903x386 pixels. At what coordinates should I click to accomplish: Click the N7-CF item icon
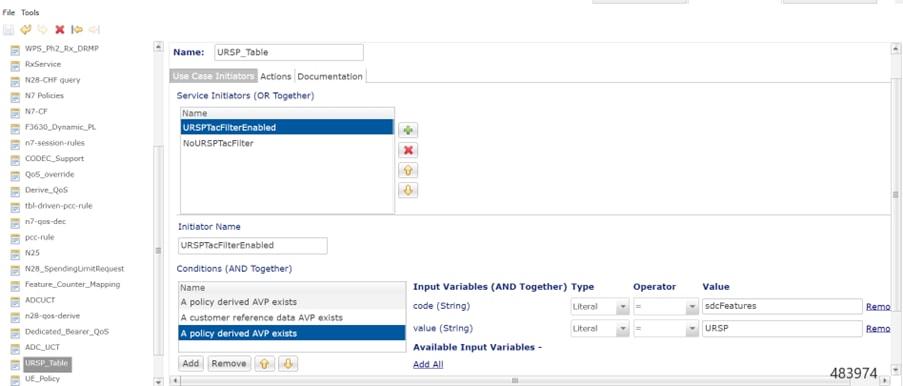click(16, 112)
